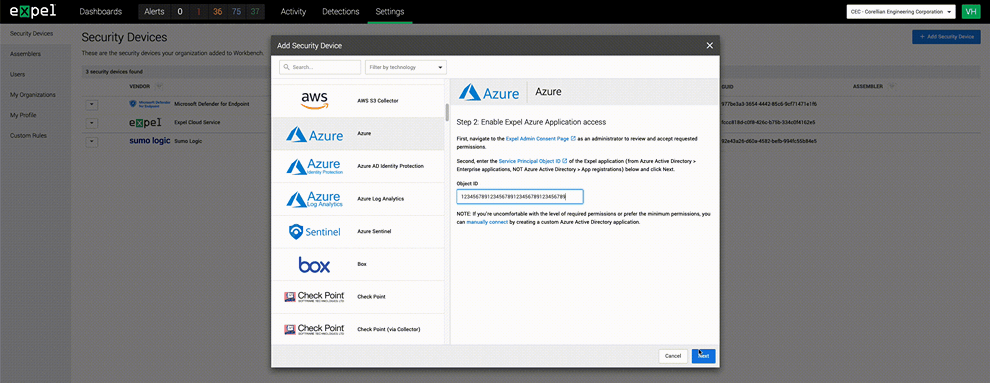Viewport: 990px width, 383px height.
Task: Open the Dashboards tab
Action: (100, 11)
